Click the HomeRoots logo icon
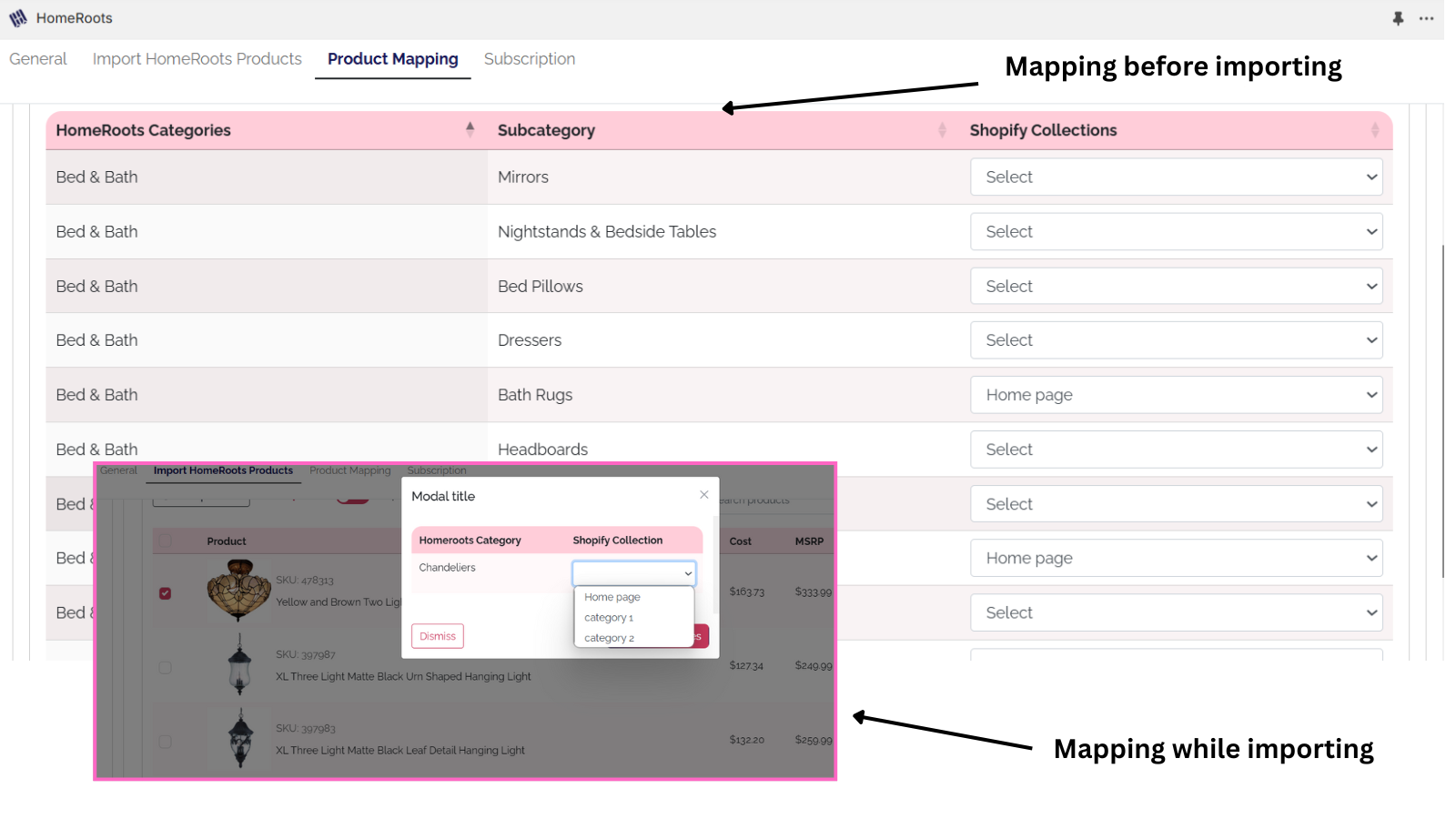Screen dimensions: 1456x819 pos(18,18)
